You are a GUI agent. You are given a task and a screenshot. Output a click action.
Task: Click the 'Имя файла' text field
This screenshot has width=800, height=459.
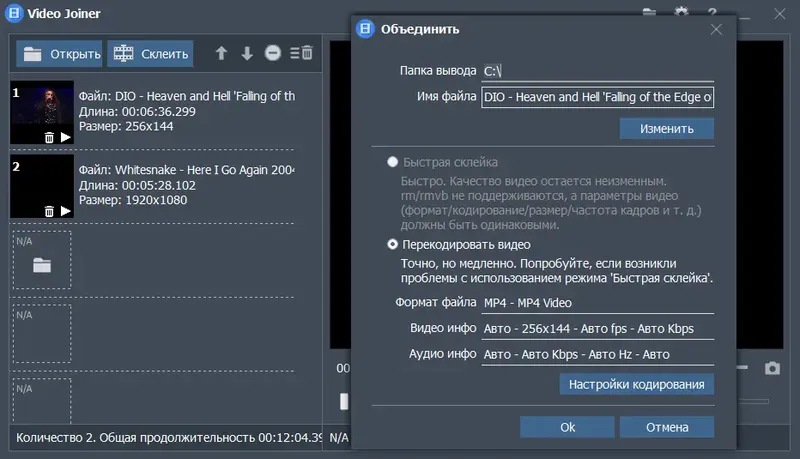pos(597,97)
